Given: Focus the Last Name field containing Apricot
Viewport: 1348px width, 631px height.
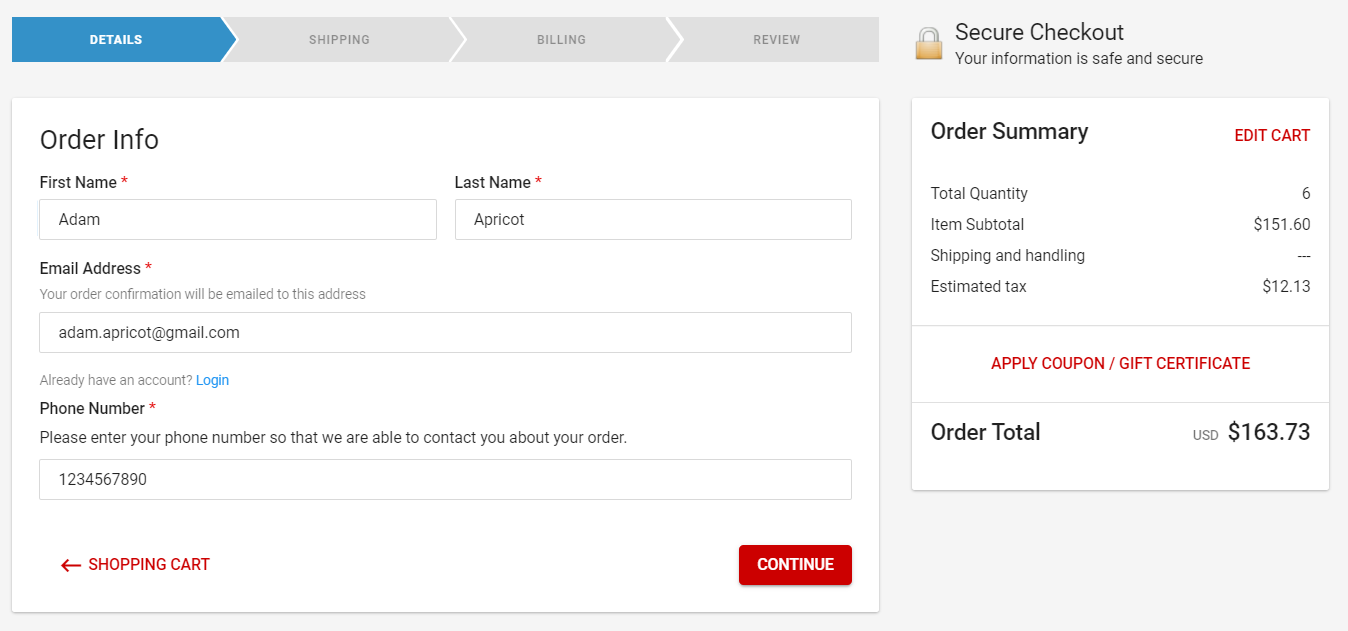Looking at the screenshot, I should coord(653,220).
